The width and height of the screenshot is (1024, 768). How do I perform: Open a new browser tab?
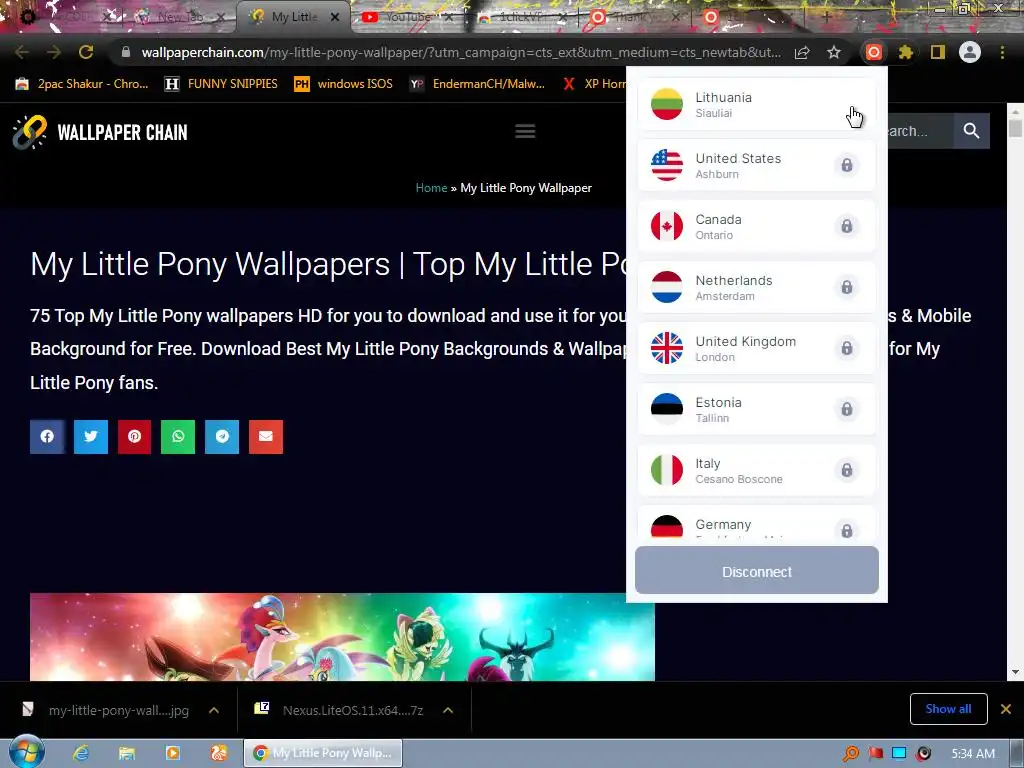pos(826,18)
